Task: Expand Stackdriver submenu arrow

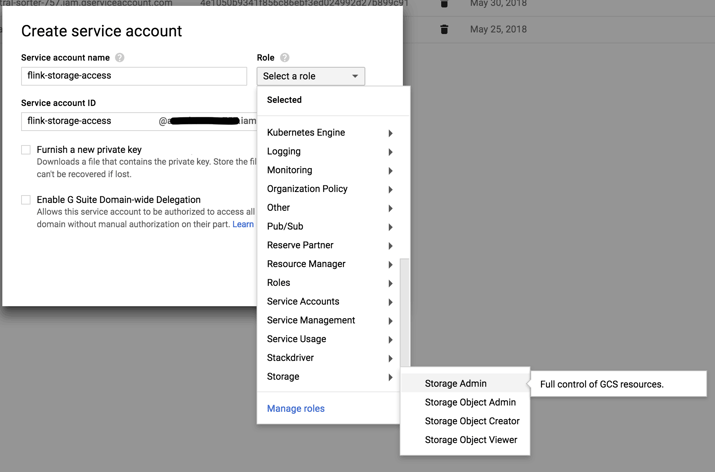Action: coord(390,358)
